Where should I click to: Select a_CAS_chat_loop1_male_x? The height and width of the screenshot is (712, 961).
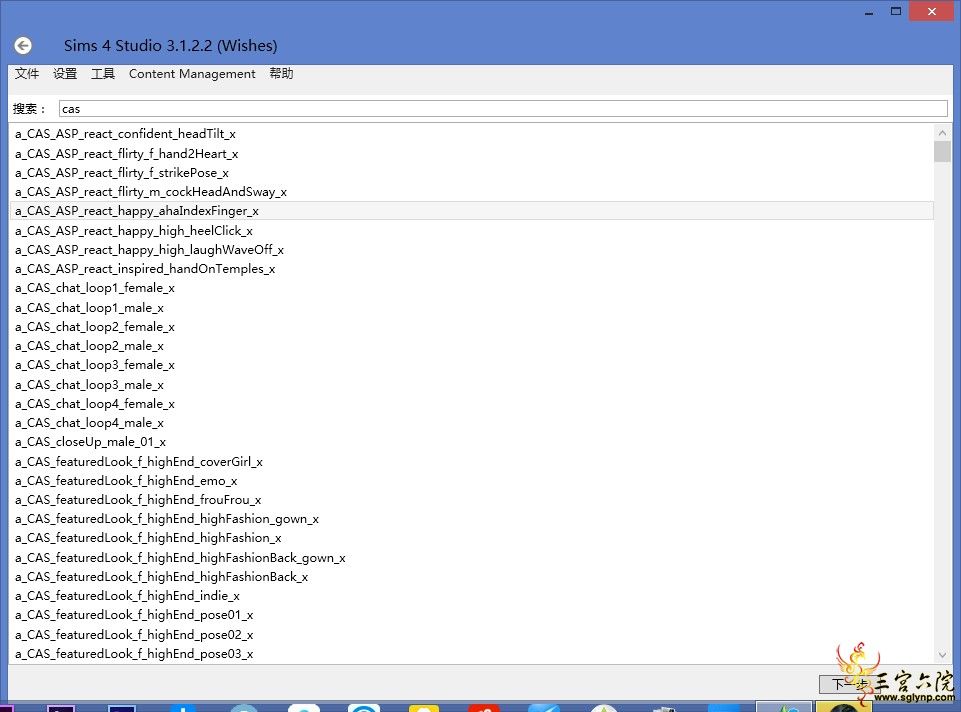(471, 307)
